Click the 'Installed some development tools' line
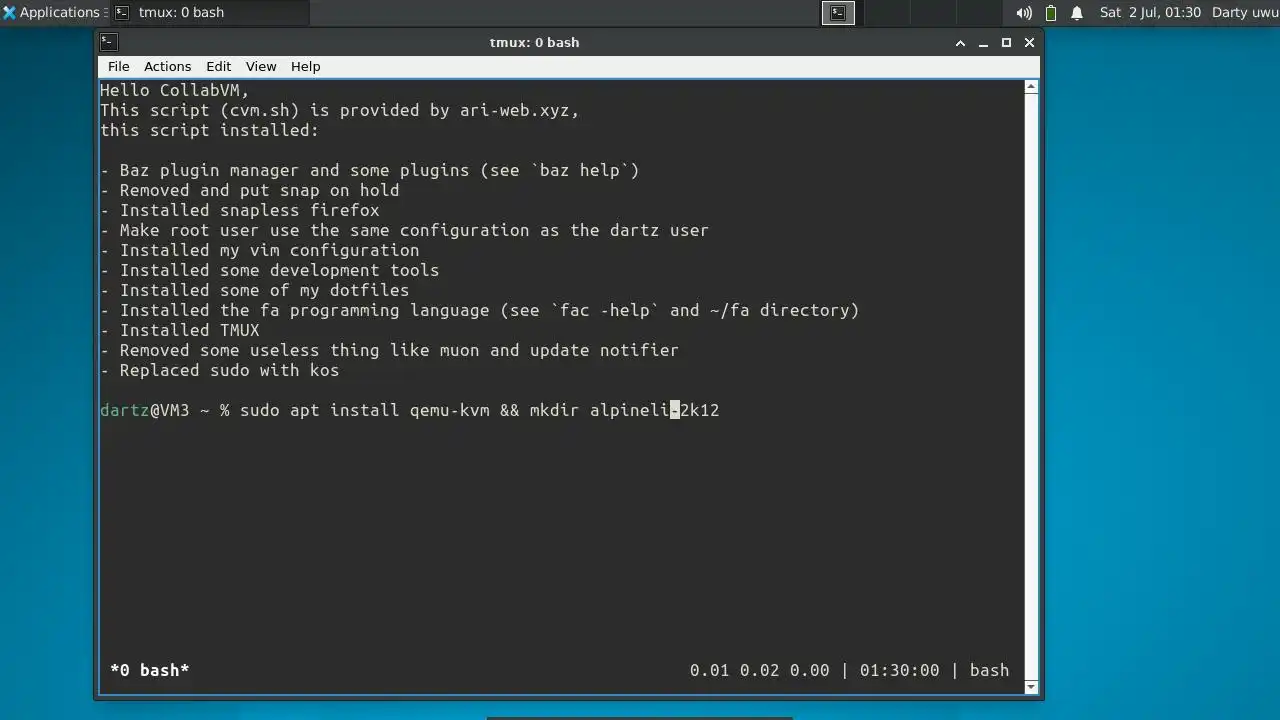Screen dimensions: 1280x720 (x=269, y=270)
